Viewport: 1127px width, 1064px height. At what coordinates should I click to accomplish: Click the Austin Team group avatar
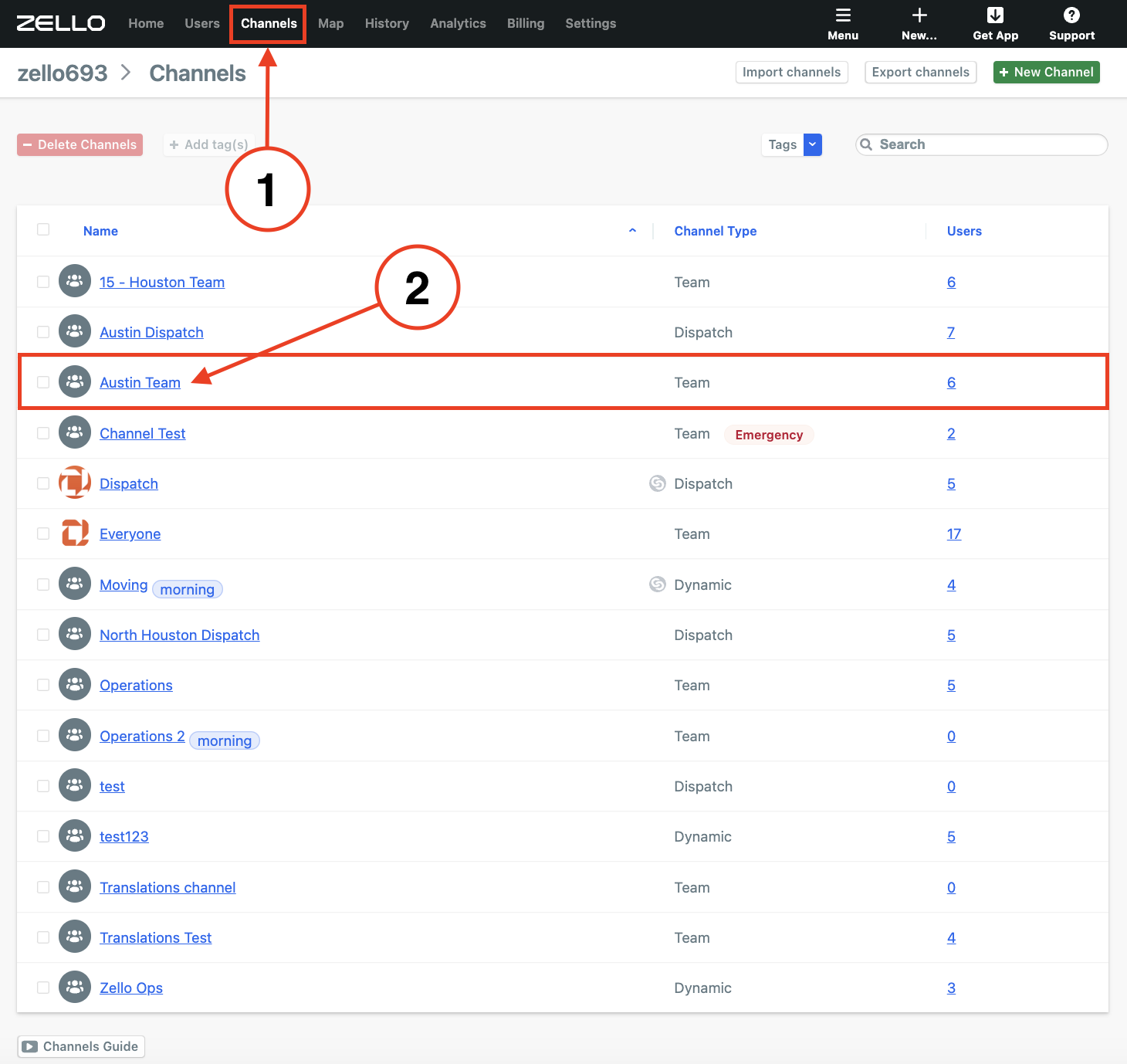[75, 381]
